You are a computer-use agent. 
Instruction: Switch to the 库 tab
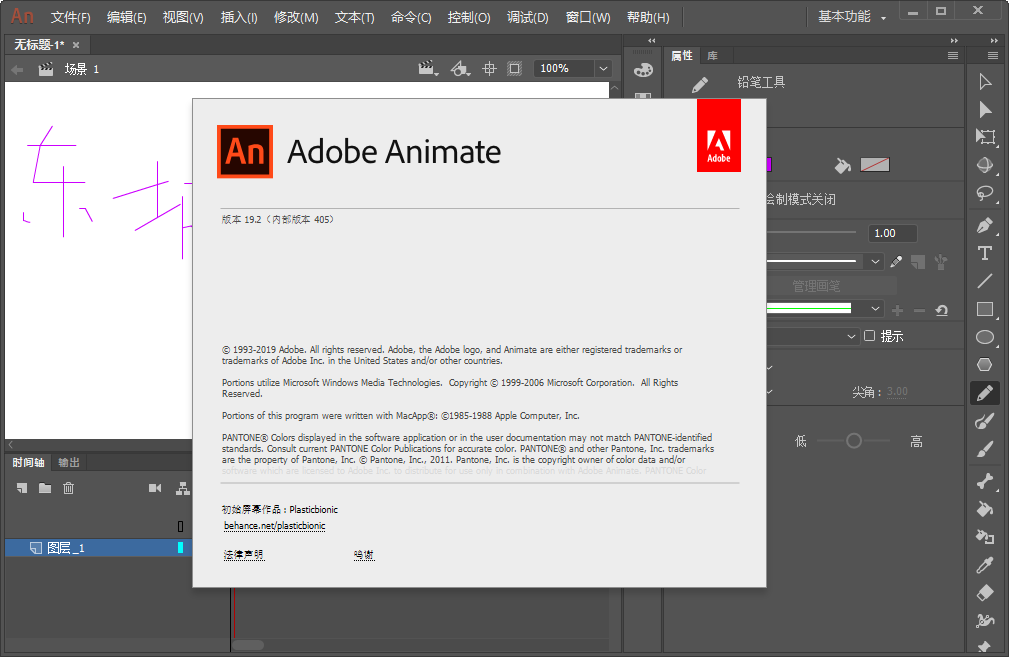(710, 55)
